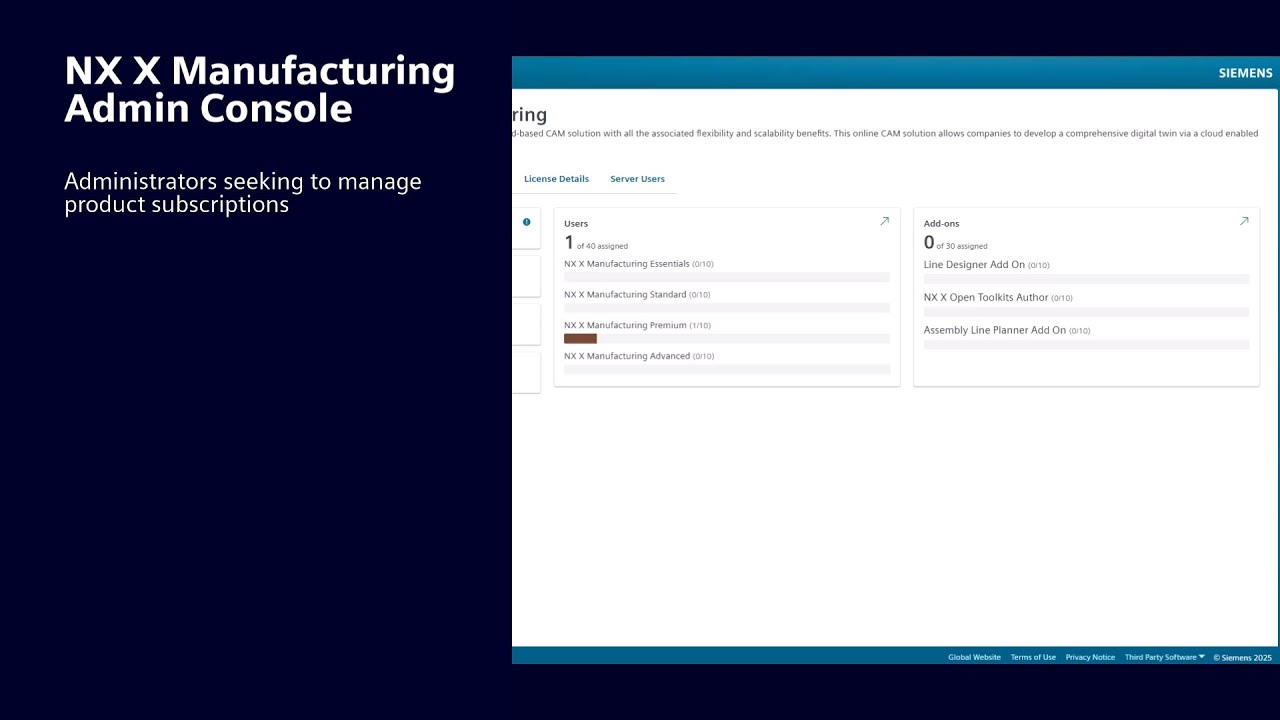
Task: Expand the Third Party Software dropdown
Action: pos(1164,657)
